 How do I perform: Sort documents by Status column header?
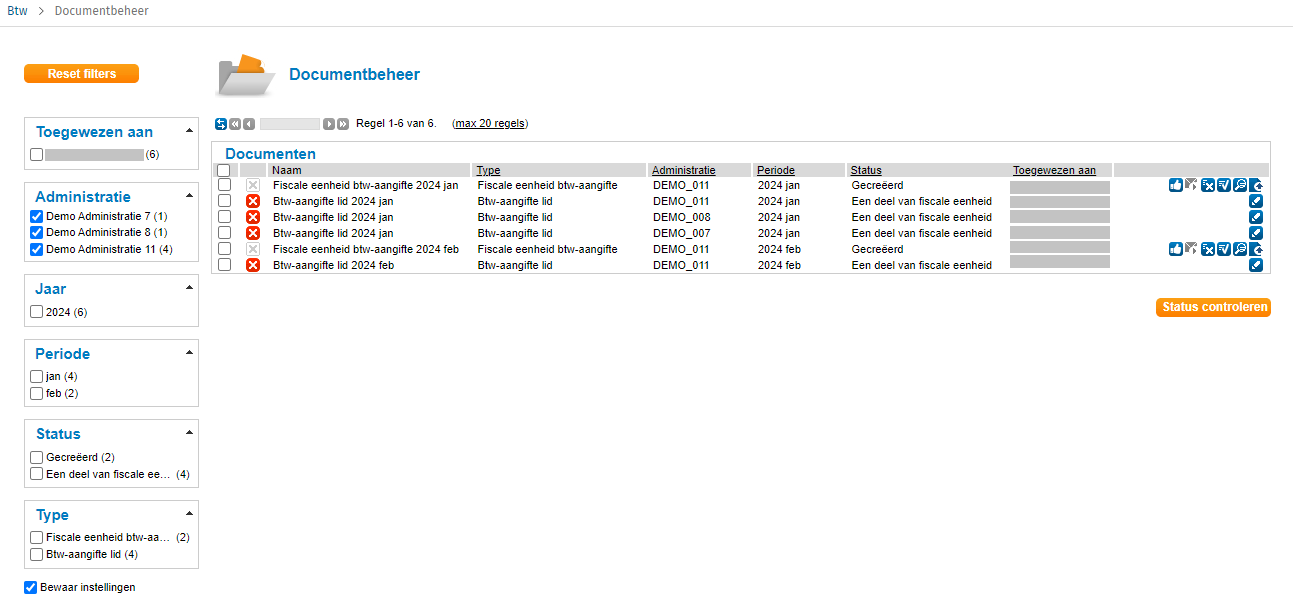click(x=866, y=170)
